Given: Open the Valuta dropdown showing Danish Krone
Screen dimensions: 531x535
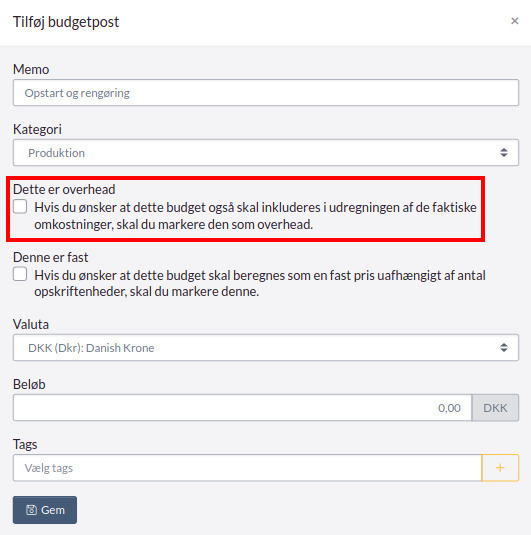Looking at the screenshot, I should (x=266, y=348).
